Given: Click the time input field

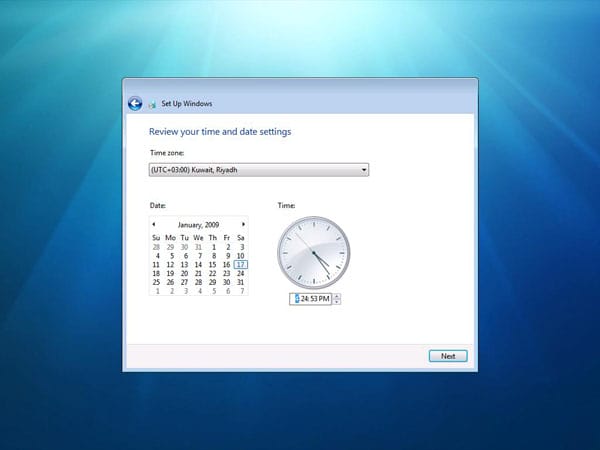Looking at the screenshot, I should click(312, 299).
